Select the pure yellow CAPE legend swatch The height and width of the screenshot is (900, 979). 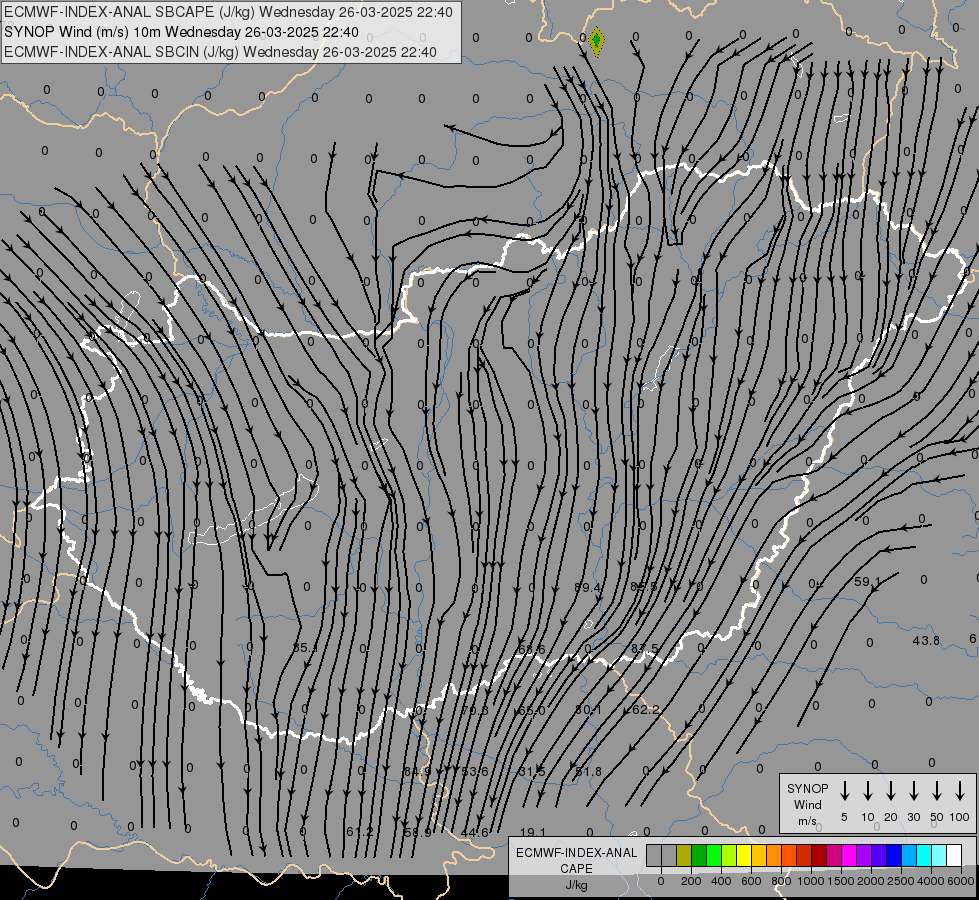tap(744, 855)
